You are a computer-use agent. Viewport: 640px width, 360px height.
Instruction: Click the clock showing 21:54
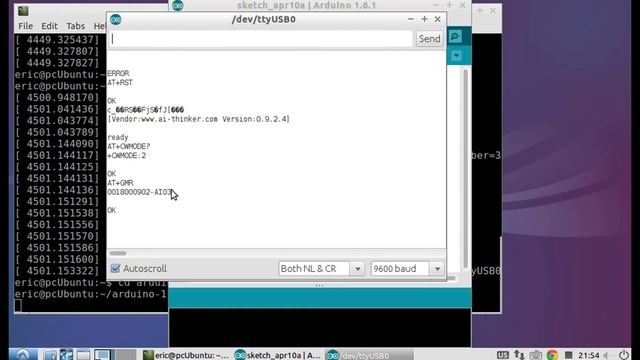click(589, 356)
